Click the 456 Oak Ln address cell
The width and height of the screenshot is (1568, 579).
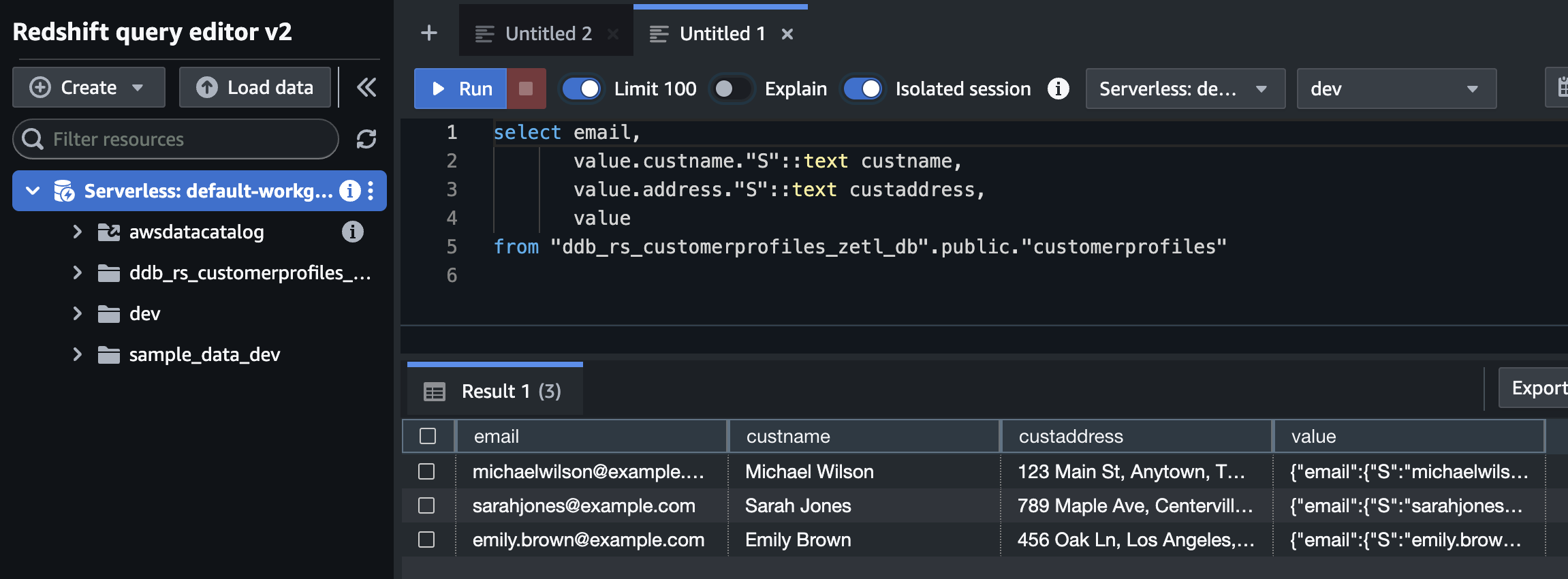[1136, 539]
